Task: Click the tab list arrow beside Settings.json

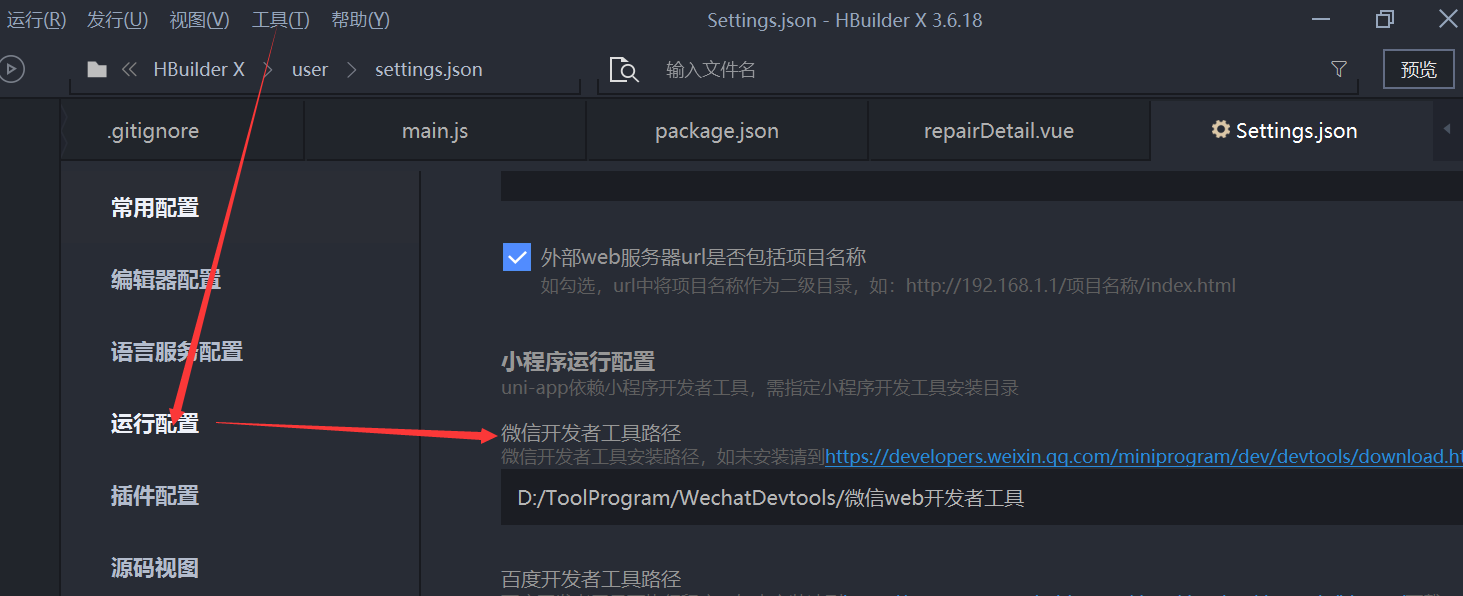Action: (1447, 130)
